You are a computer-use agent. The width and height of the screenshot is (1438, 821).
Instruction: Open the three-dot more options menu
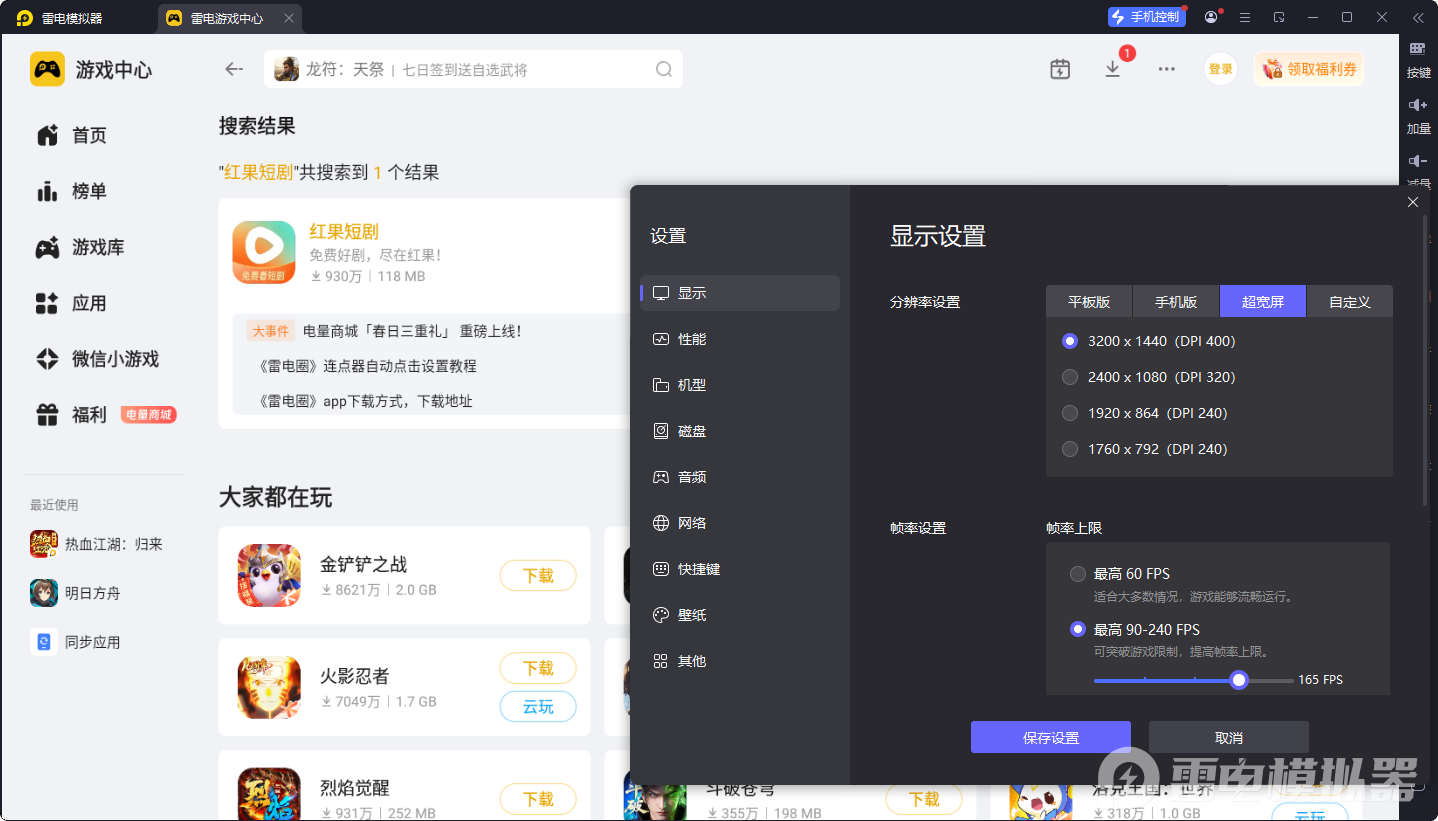[x=1166, y=69]
